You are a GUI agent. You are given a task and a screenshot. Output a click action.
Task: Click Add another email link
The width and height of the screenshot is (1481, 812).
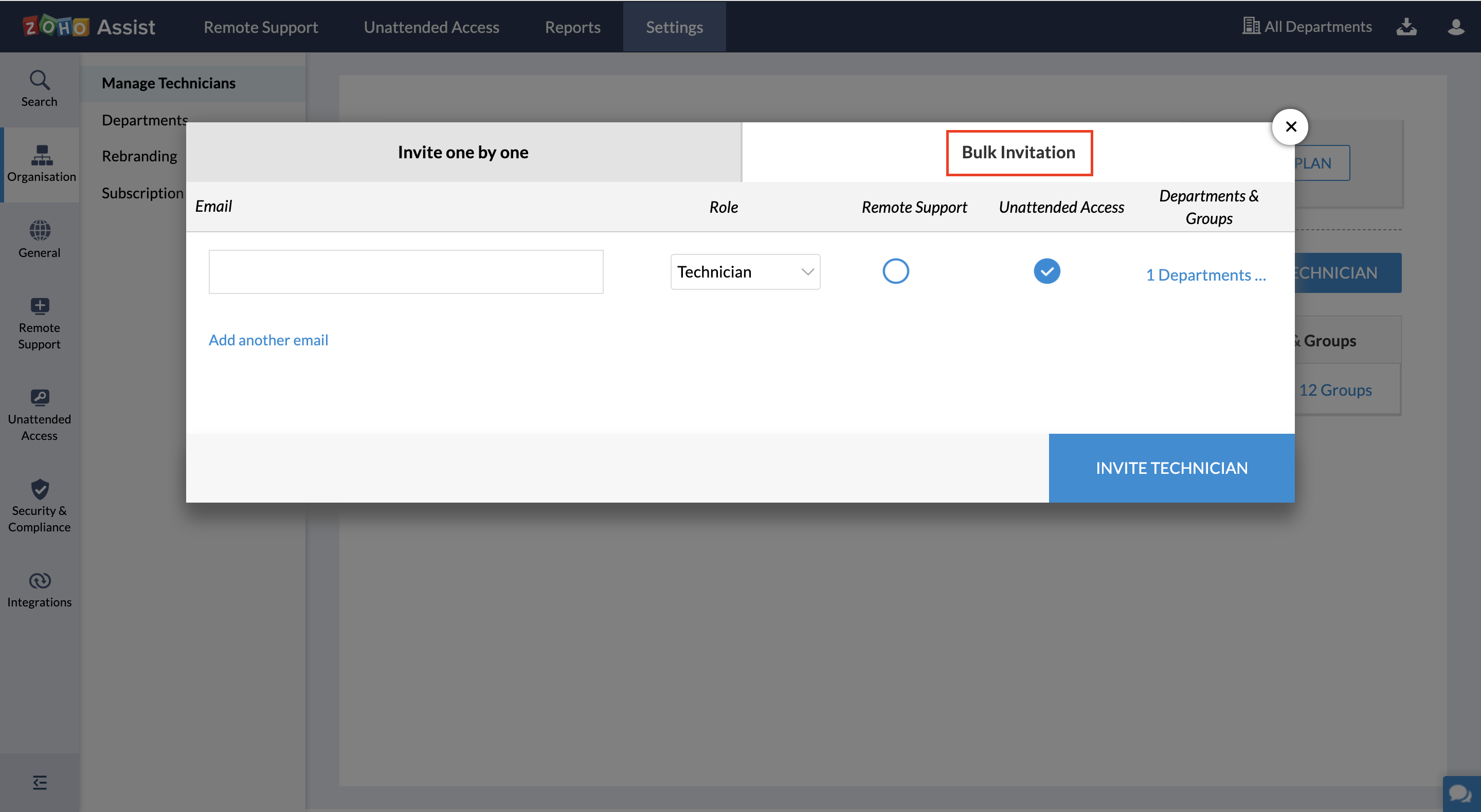(x=268, y=340)
